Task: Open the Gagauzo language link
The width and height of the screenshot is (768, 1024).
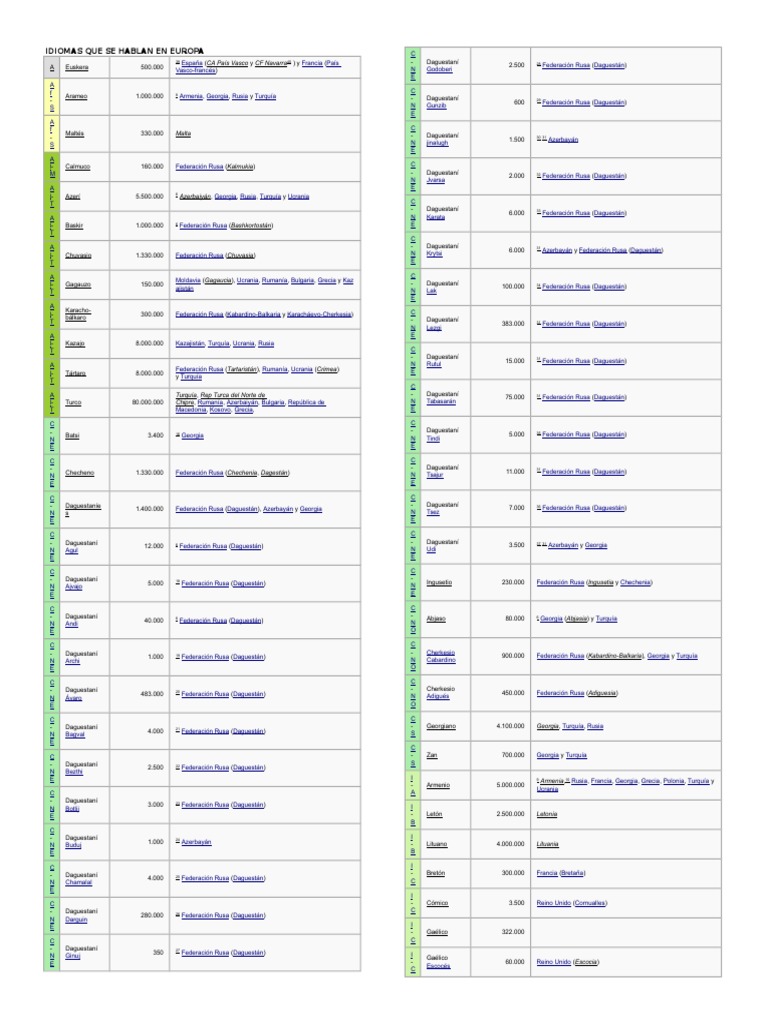Action: tap(78, 285)
